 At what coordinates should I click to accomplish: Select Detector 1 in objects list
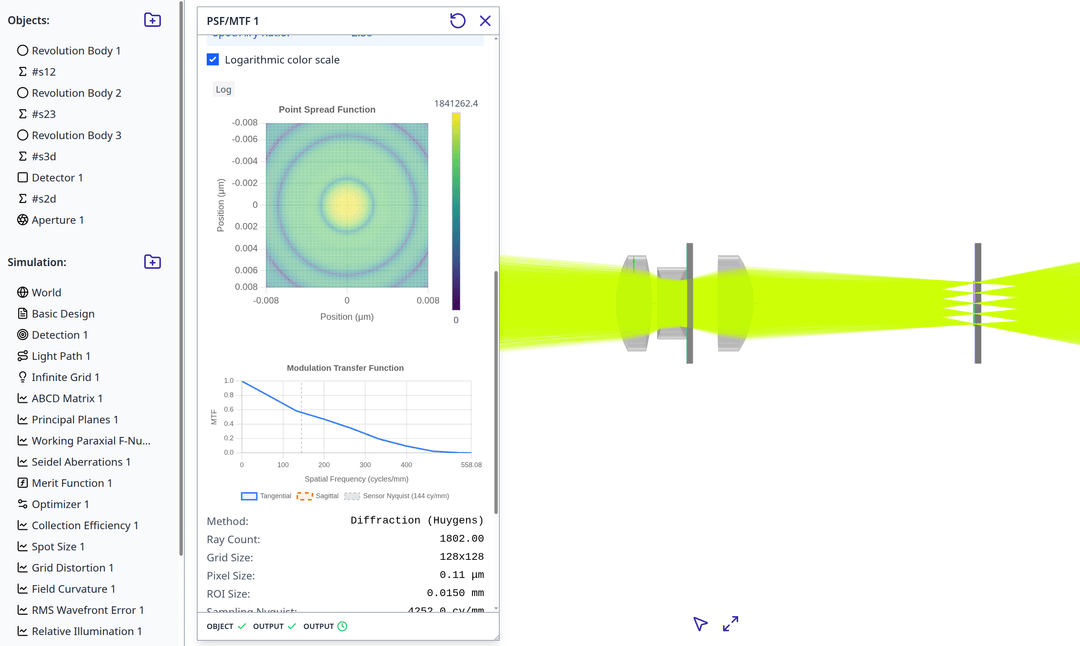click(x=57, y=178)
